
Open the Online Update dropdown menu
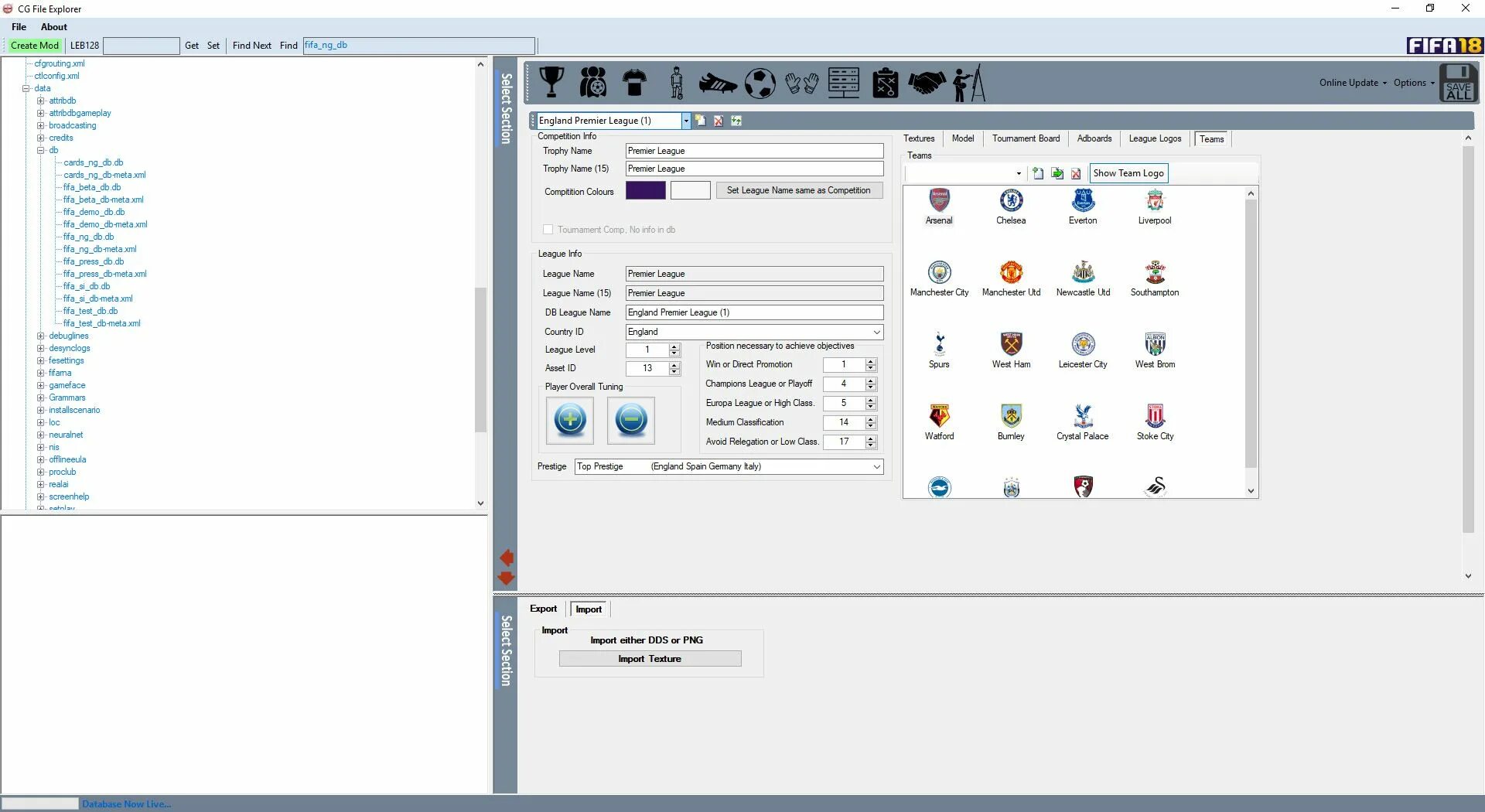point(1353,83)
